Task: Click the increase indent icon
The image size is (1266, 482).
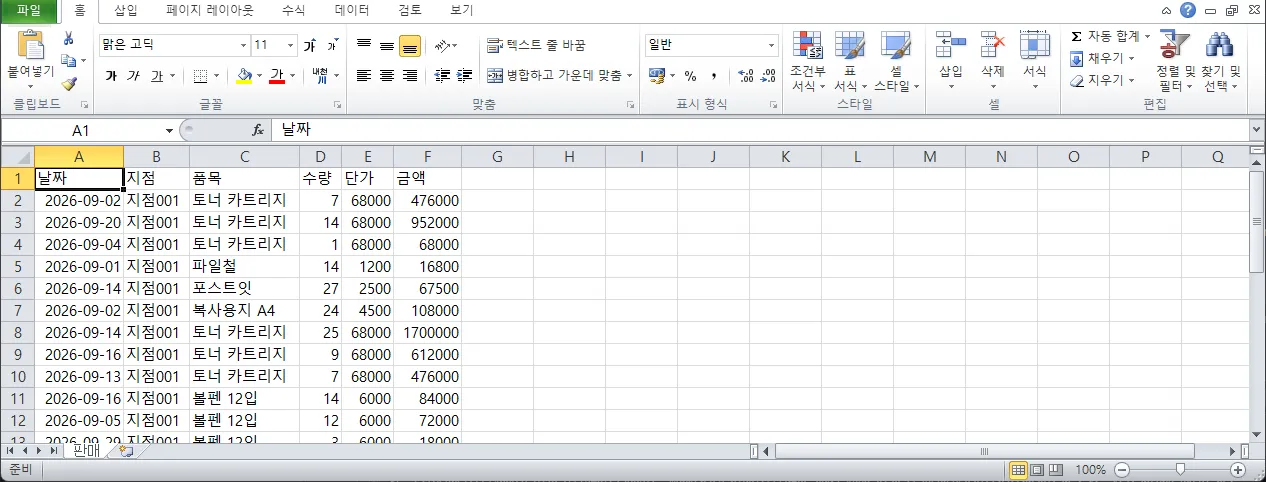Action: click(x=464, y=76)
